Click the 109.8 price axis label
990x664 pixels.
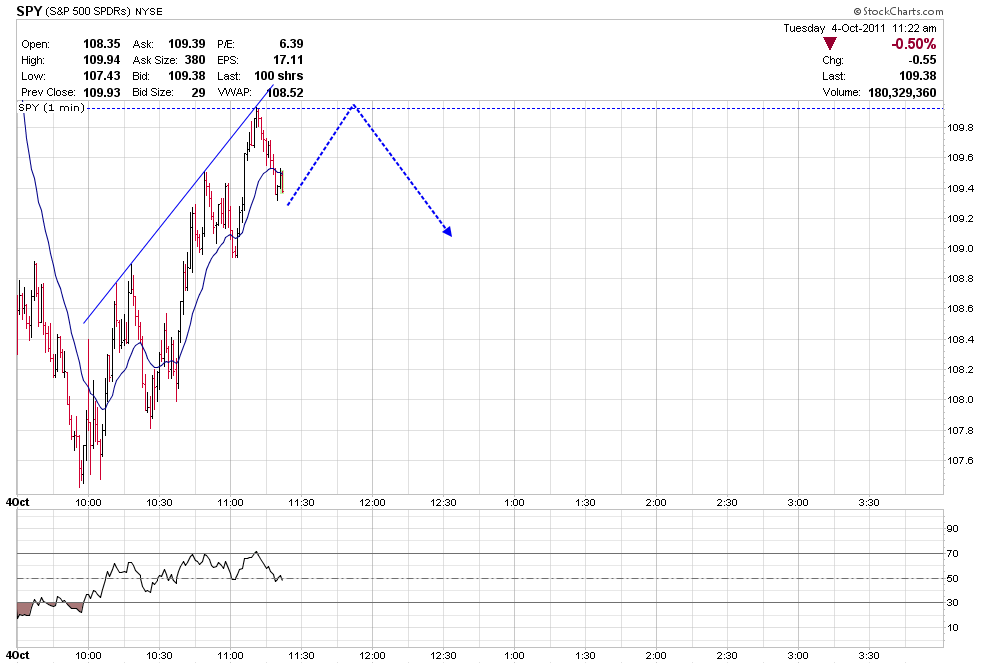(960, 127)
